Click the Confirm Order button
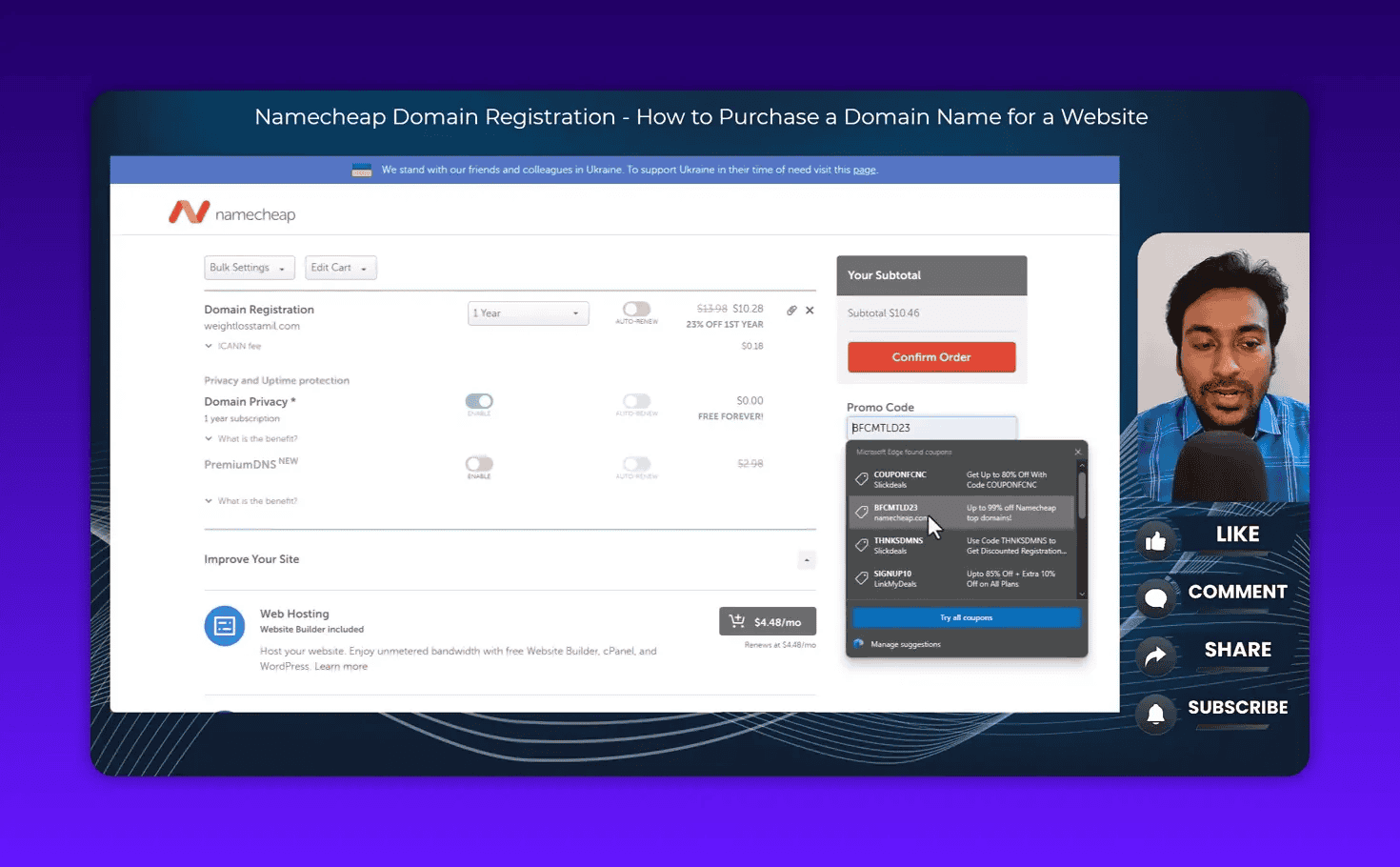 click(x=930, y=356)
